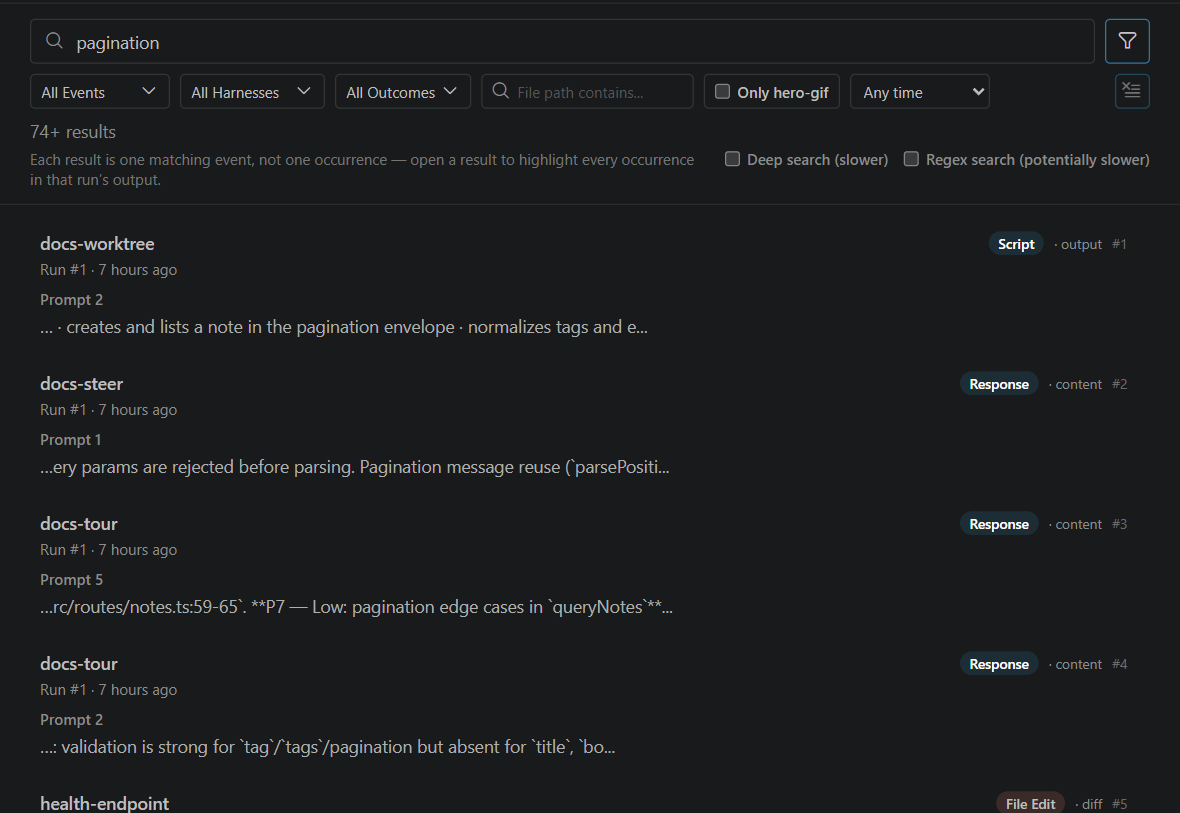Open the All Harnesses dropdown
The height and width of the screenshot is (813, 1180).
pos(251,91)
